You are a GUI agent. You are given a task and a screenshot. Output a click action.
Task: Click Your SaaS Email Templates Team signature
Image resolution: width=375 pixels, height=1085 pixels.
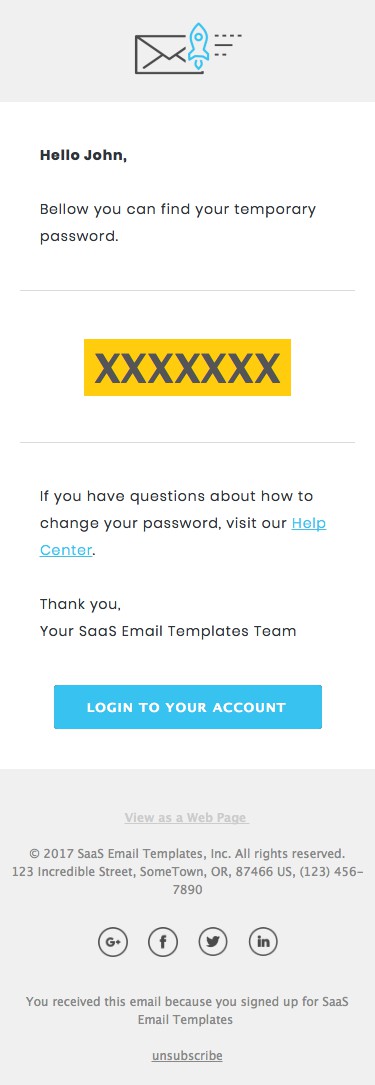168,631
